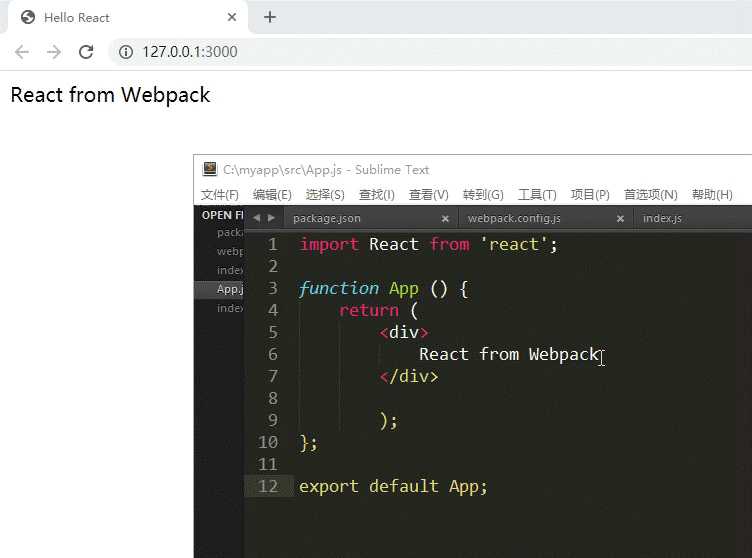Go back in browser history
The image size is (752, 558).
(x=22, y=52)
